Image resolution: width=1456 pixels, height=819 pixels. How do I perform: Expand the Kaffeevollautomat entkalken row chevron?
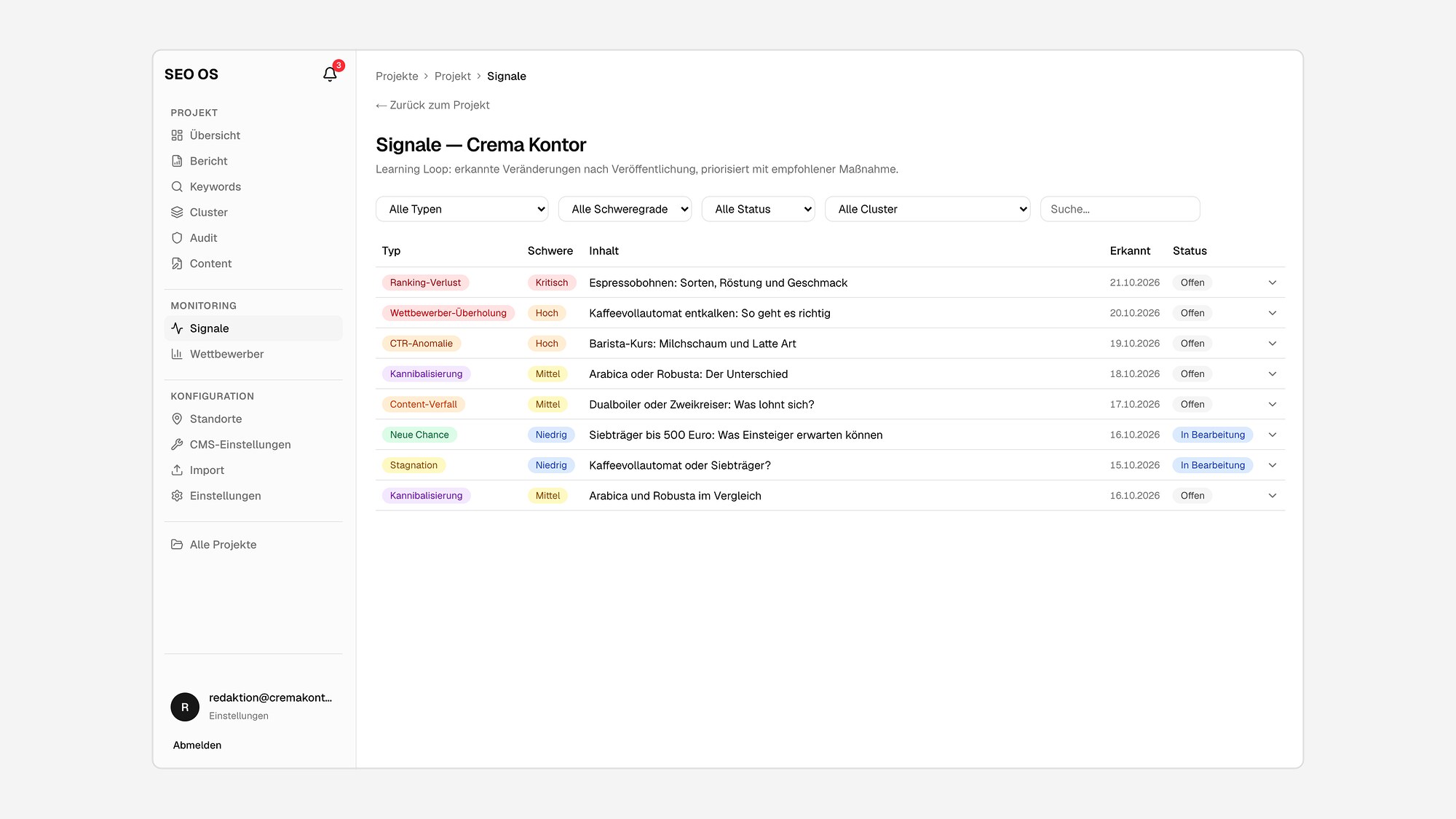1273,313
